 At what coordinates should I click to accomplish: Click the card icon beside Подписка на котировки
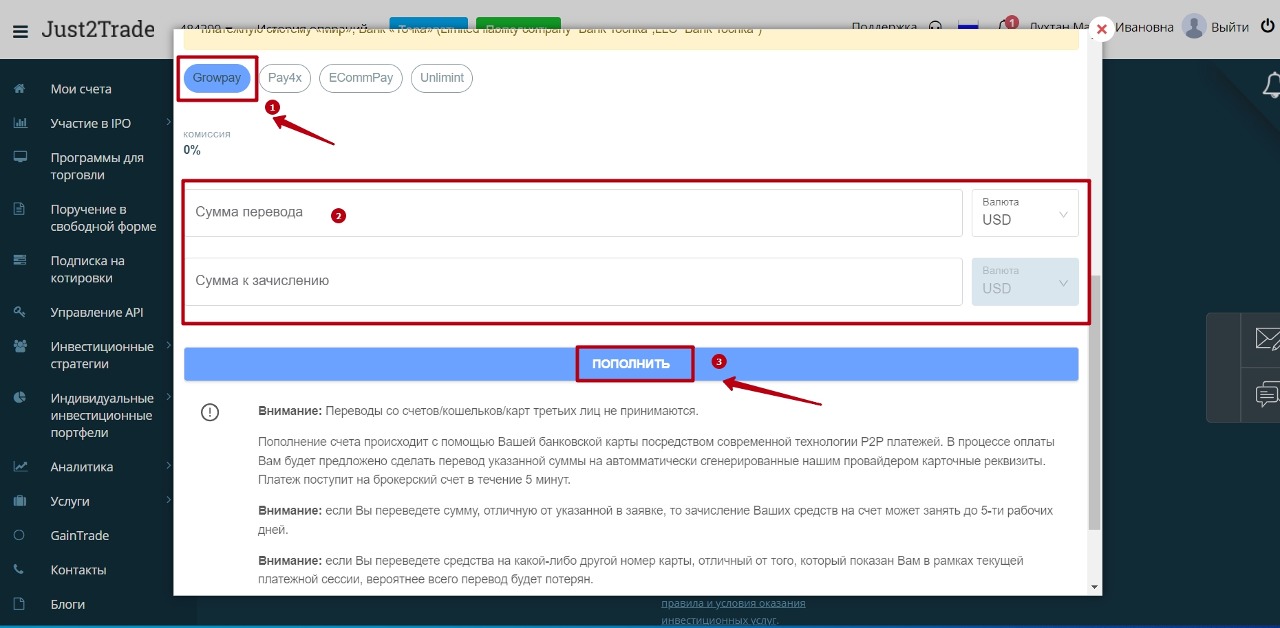(x=19, y=260)
